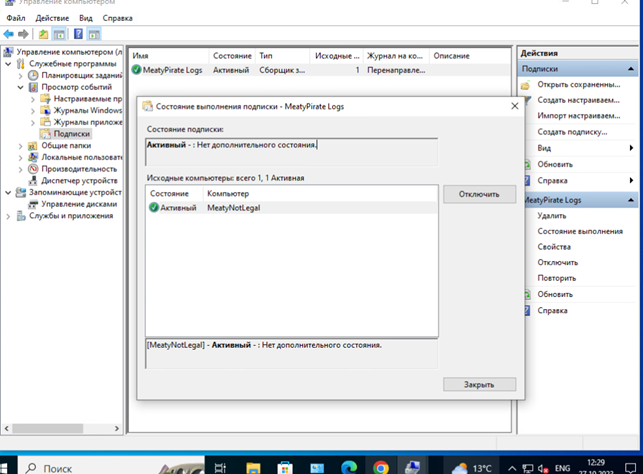Image resolution: width=643 pixels, height=474 pixels.
Task: Click the Task Scheduler clock icon
Action: [33, 75]
